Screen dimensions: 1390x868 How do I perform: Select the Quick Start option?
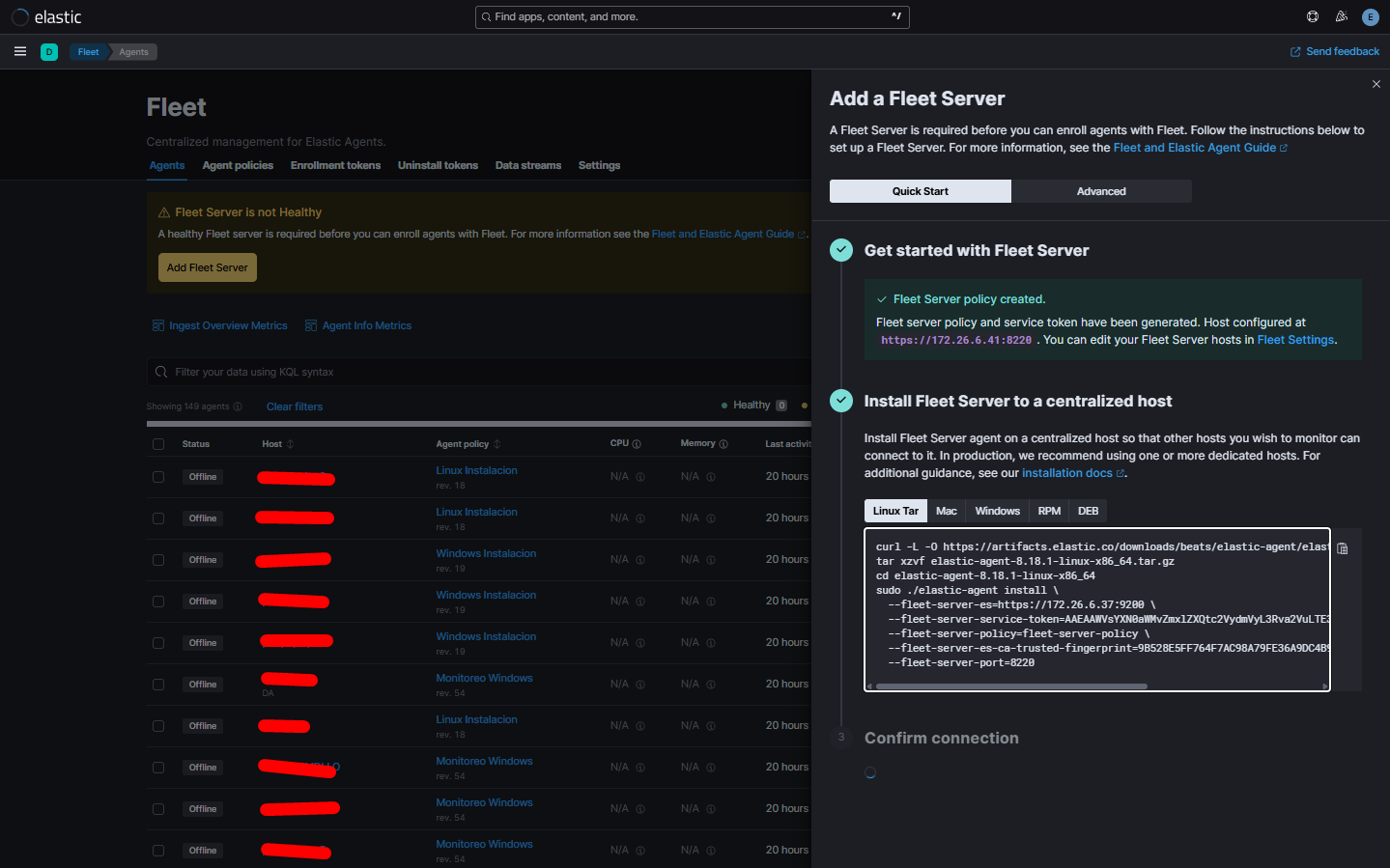(921, 191)
